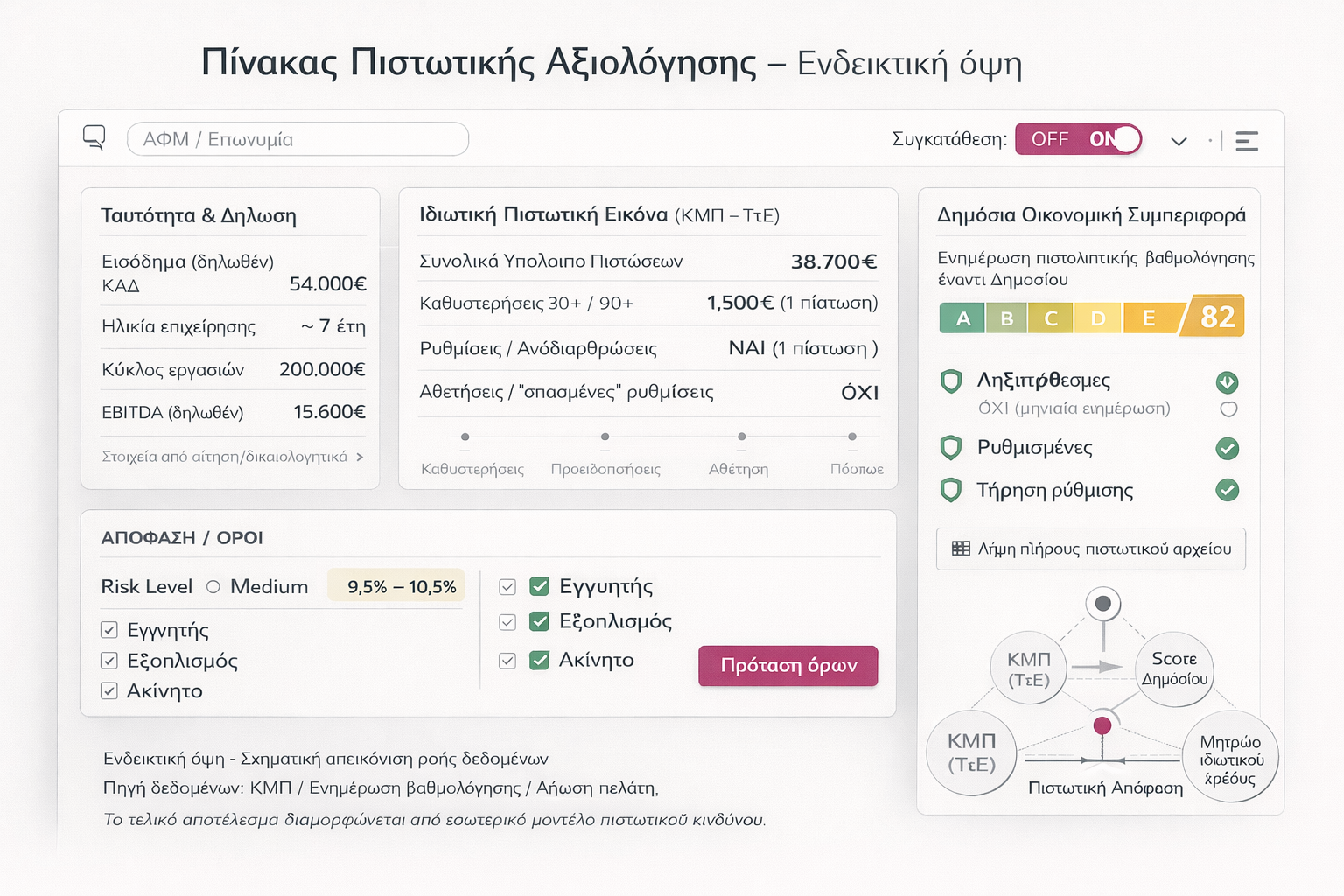Toggle the Συγκατάθεση OFF/ON switch
This screenshot has height=896, width=1344.
click(1079, 139)
